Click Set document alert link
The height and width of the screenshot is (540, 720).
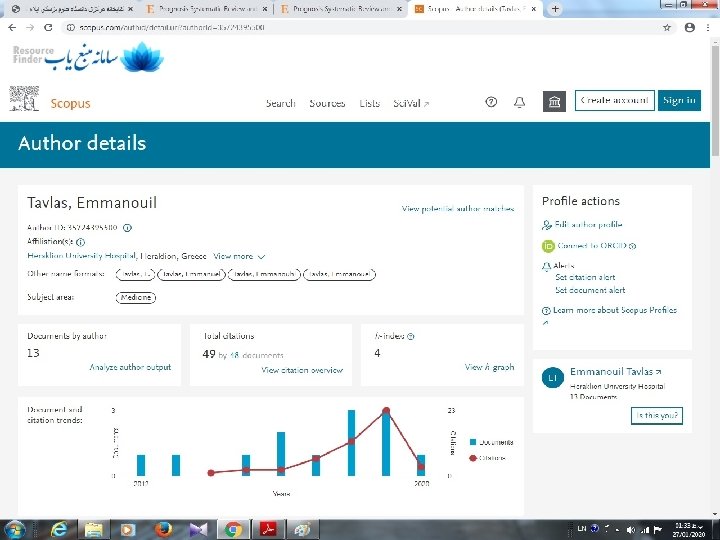coord(590,290)
